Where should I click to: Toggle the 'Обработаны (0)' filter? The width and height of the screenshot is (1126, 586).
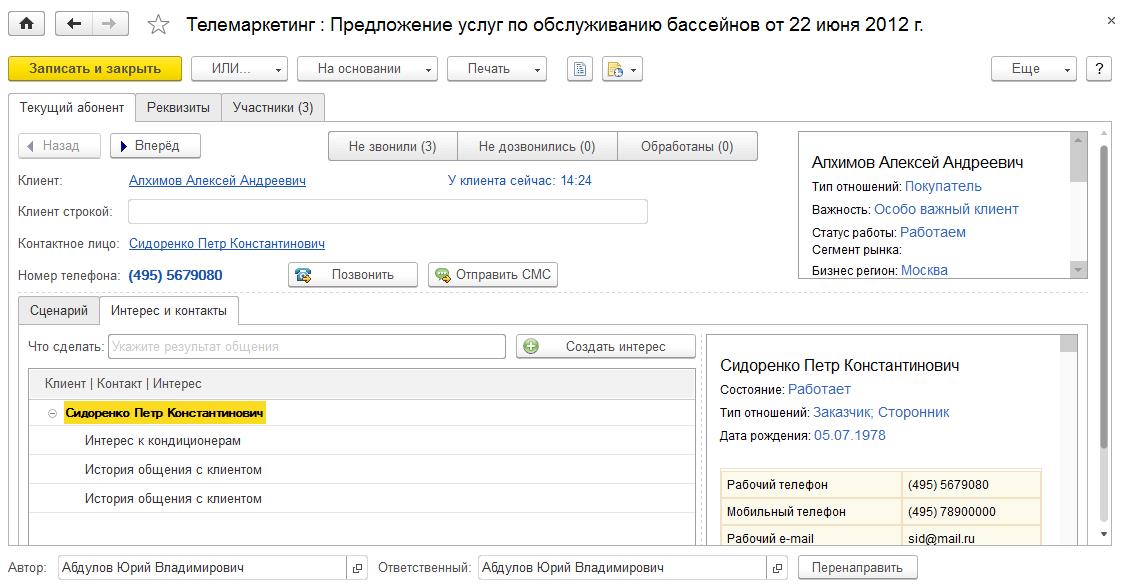click(687, 146)
